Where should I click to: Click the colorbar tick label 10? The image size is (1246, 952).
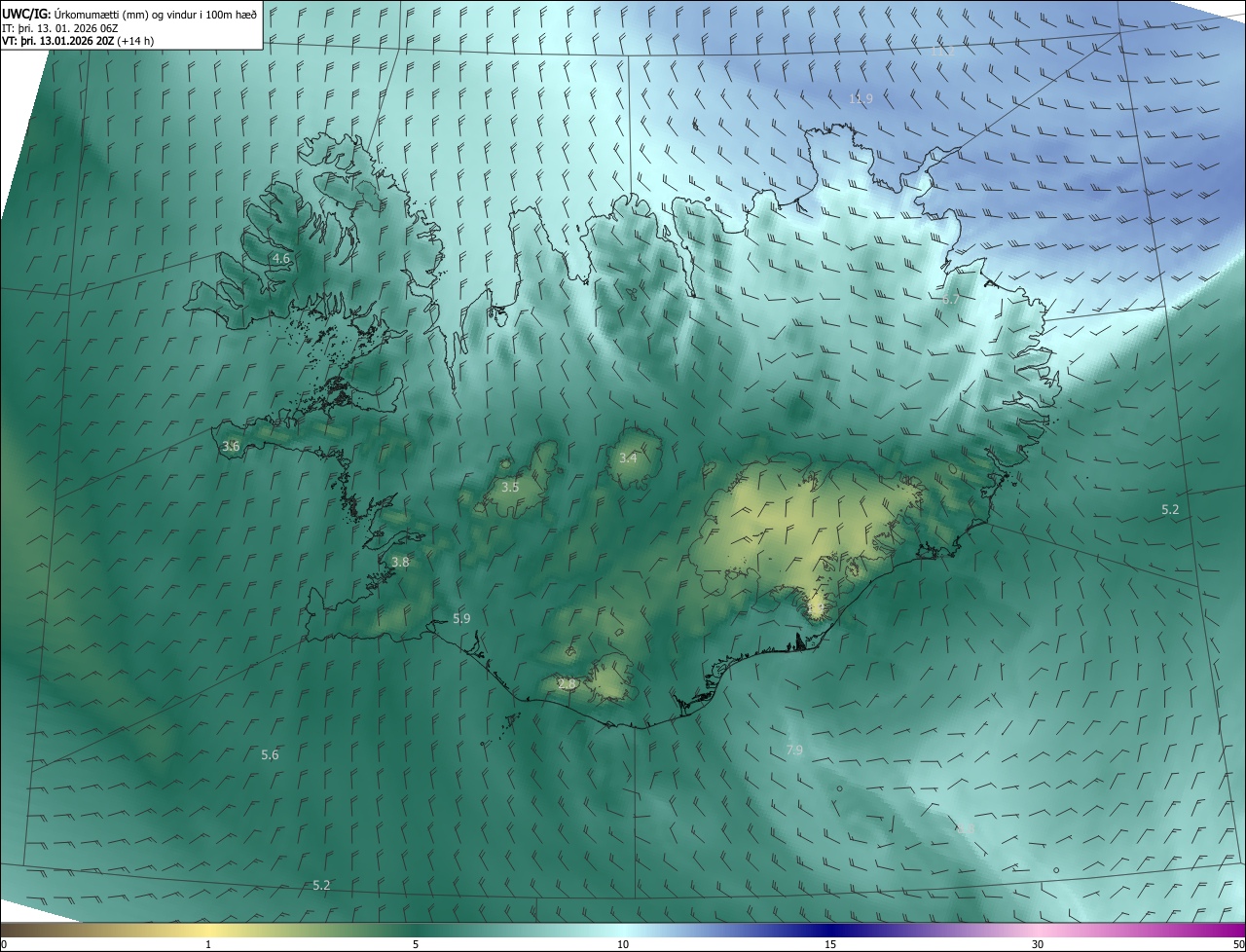pyautogui.click(x=623, y=944)
